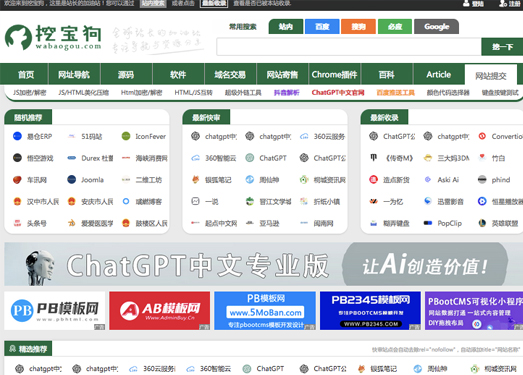Click the 英雄联盟 icon
This screenshot has height=375, width=523.
click(x=482, y=223)
